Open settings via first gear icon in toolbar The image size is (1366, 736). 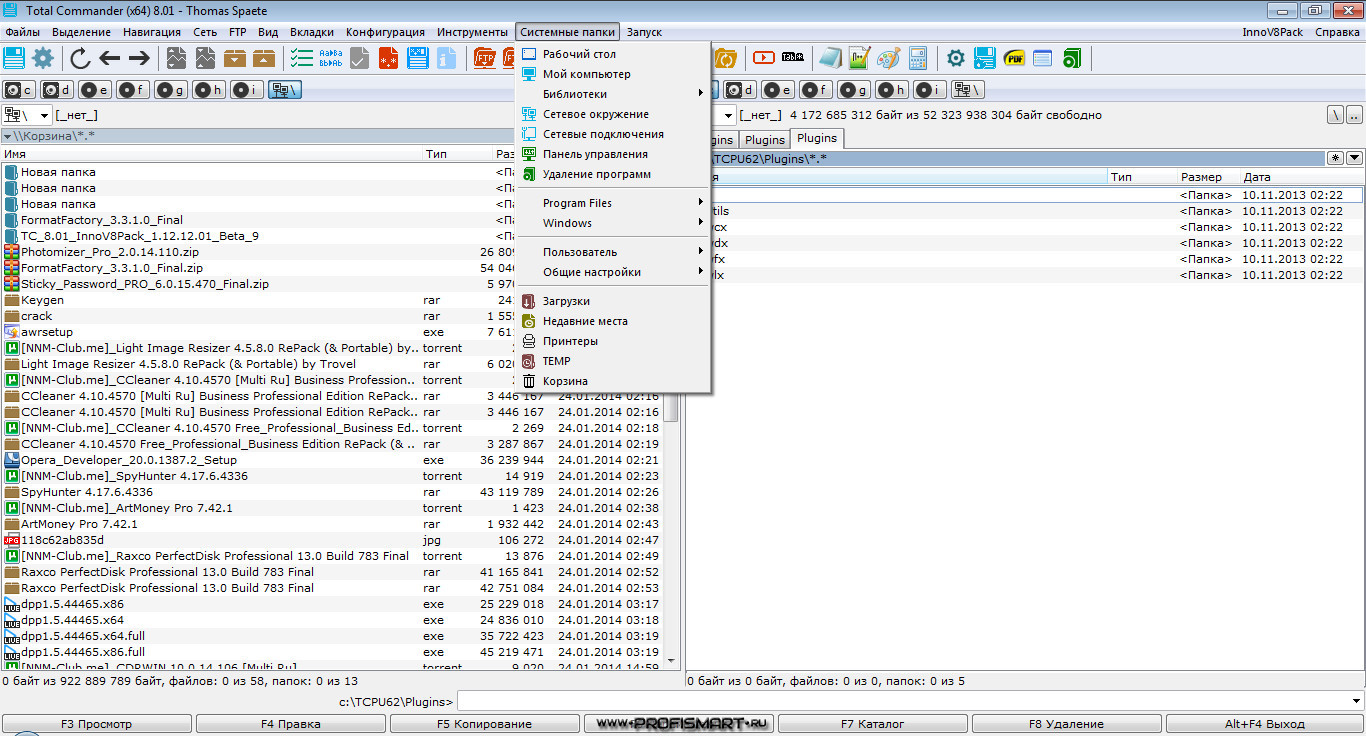click(43, 58)
